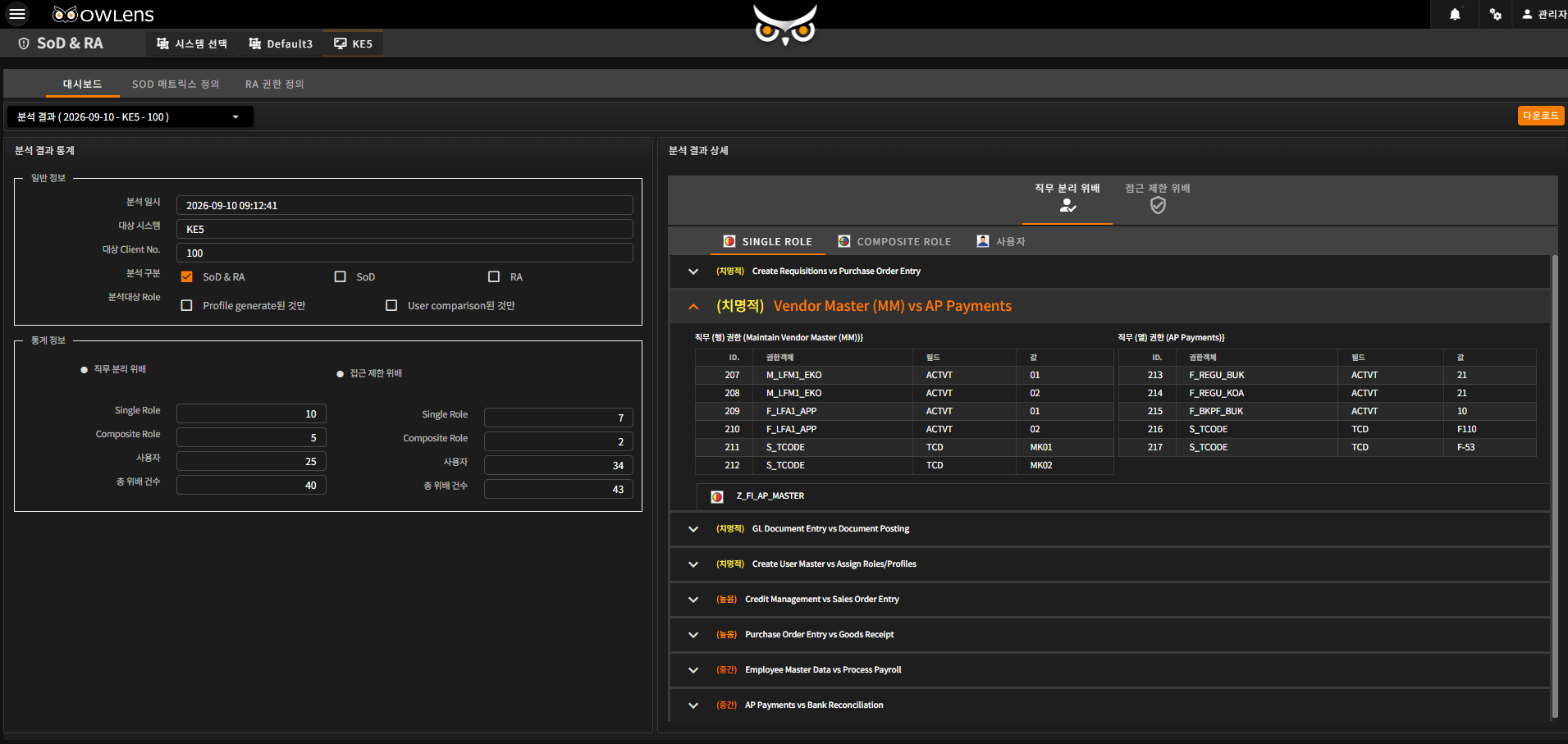This screenshot has height=744, width=1568.
Task: Switch to the 대시보드 tab
Action: pos(82,84)
